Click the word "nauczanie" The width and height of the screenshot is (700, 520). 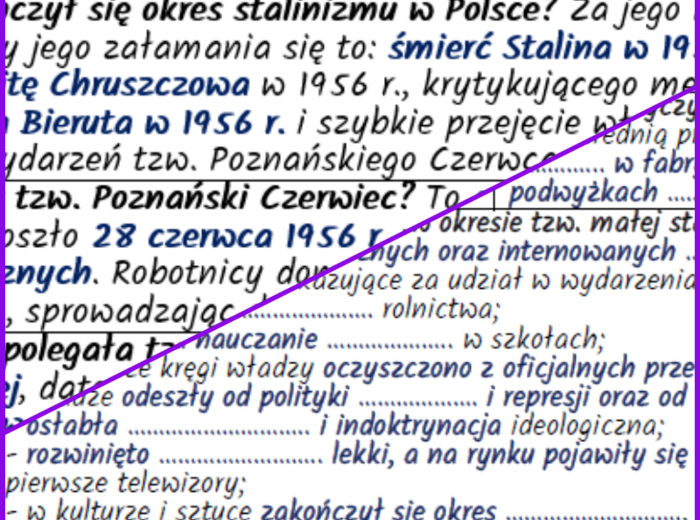click(256, 339)
